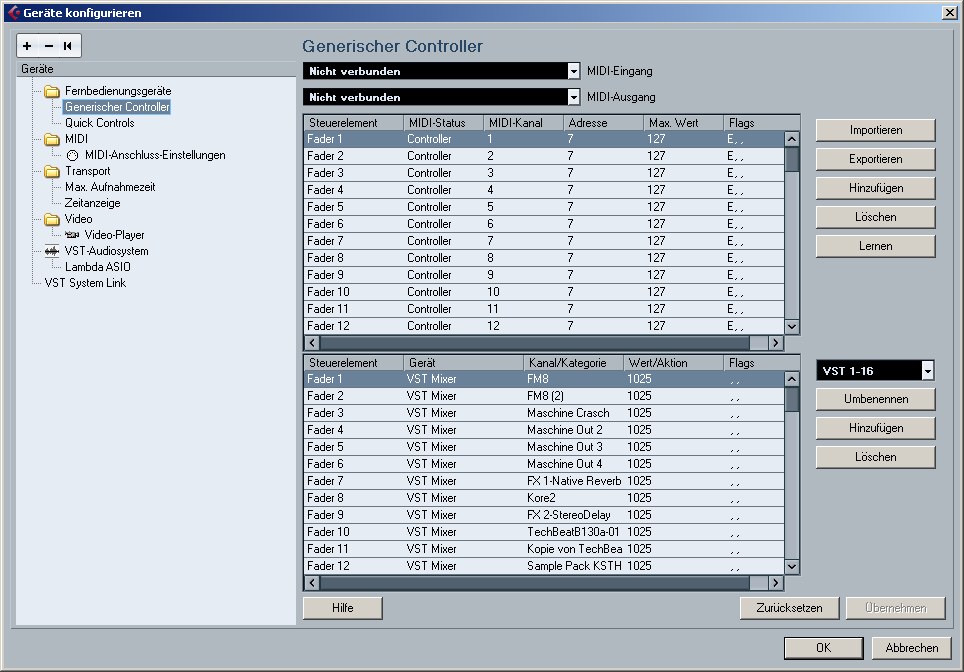Click the Video folder icon
The width and height of the screenshot is (964, 672).
point(52,219)
